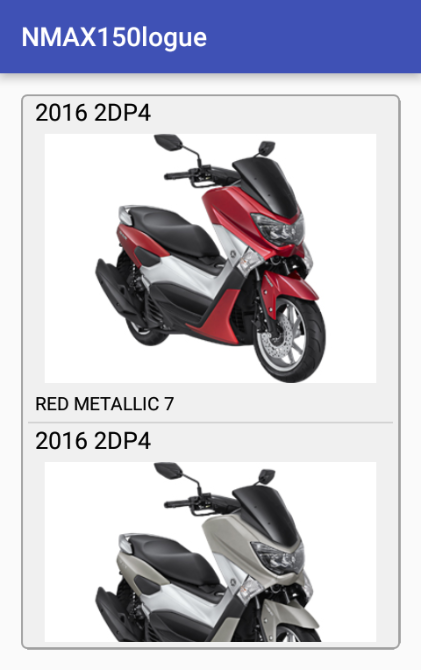Screen dimensions: 421x670
Task: Tap the first 2016 2DP4 heading
Action: click(93, 113)
